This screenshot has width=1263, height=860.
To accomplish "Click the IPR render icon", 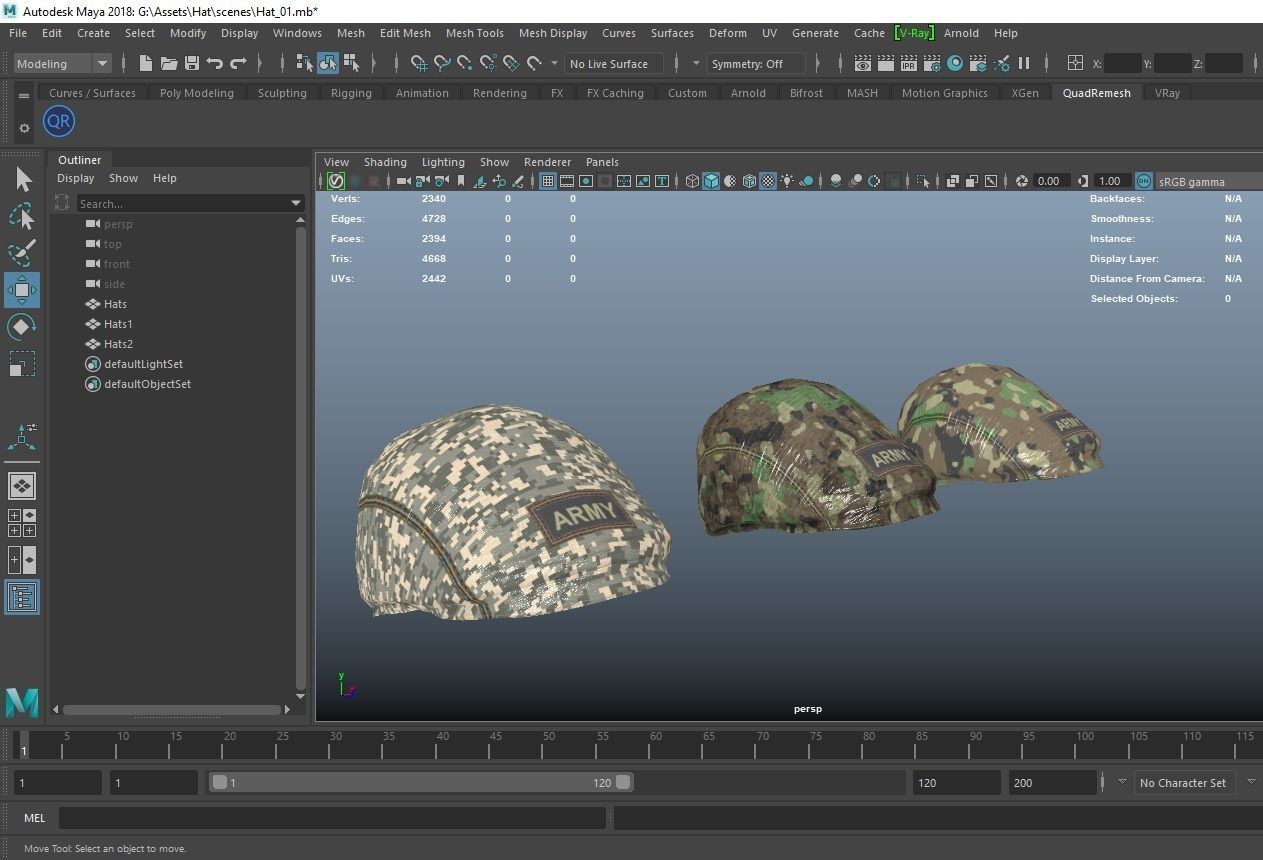I will pos(909,63).
